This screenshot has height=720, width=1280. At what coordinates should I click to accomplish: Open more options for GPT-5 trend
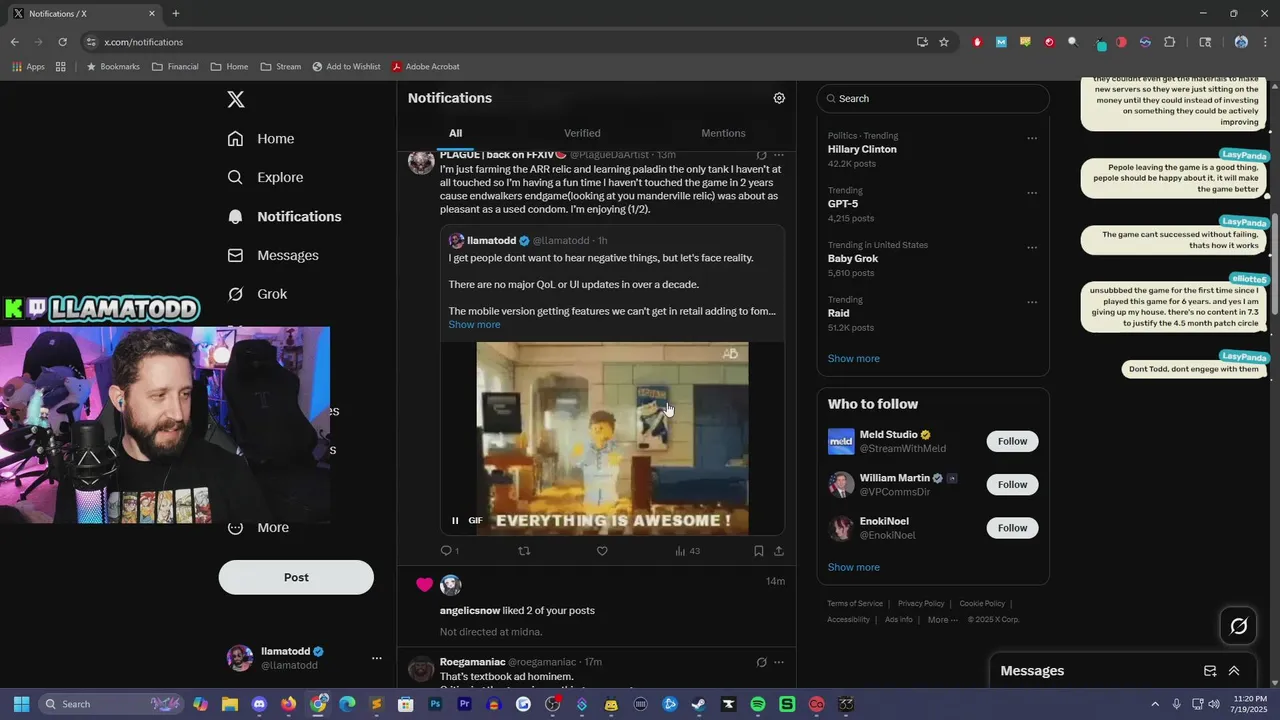[x=1032, y=193]
